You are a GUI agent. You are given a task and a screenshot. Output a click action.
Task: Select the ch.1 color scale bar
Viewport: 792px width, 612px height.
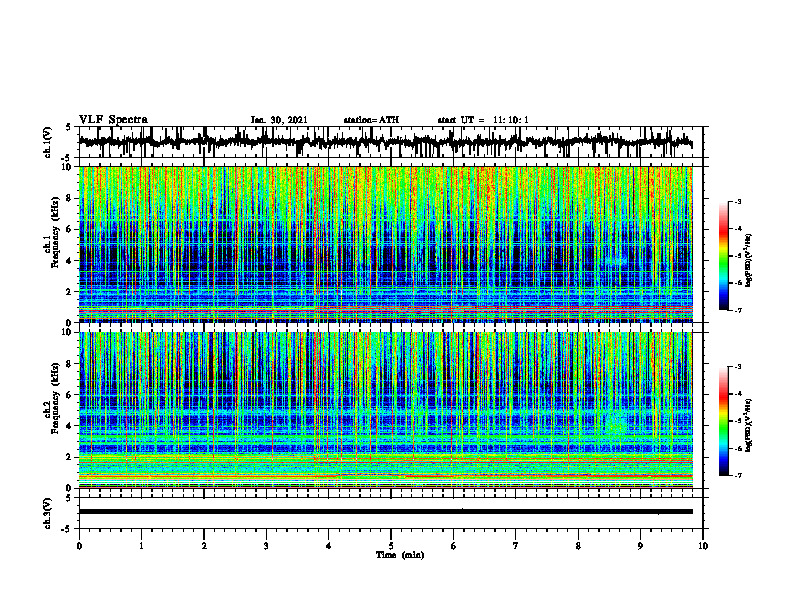(x=724, y=256)
